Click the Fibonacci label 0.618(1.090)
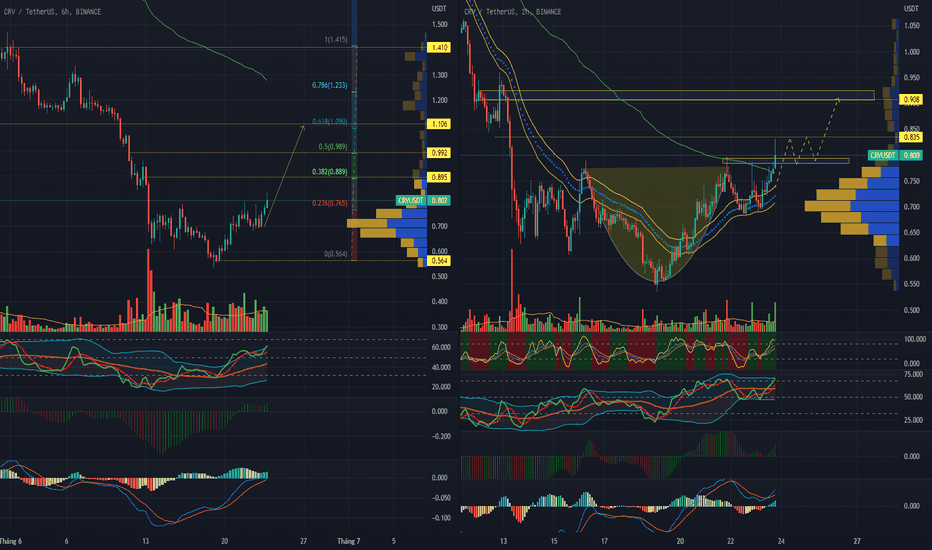932x550 pixels. click(330, 121)
